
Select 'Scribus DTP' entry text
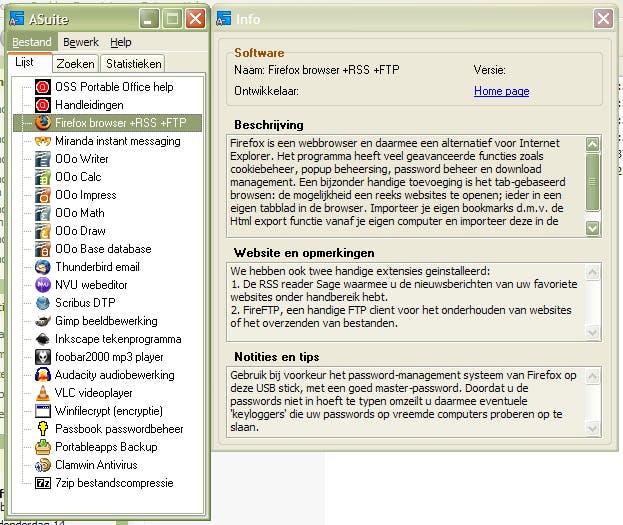tap(85, 303)
